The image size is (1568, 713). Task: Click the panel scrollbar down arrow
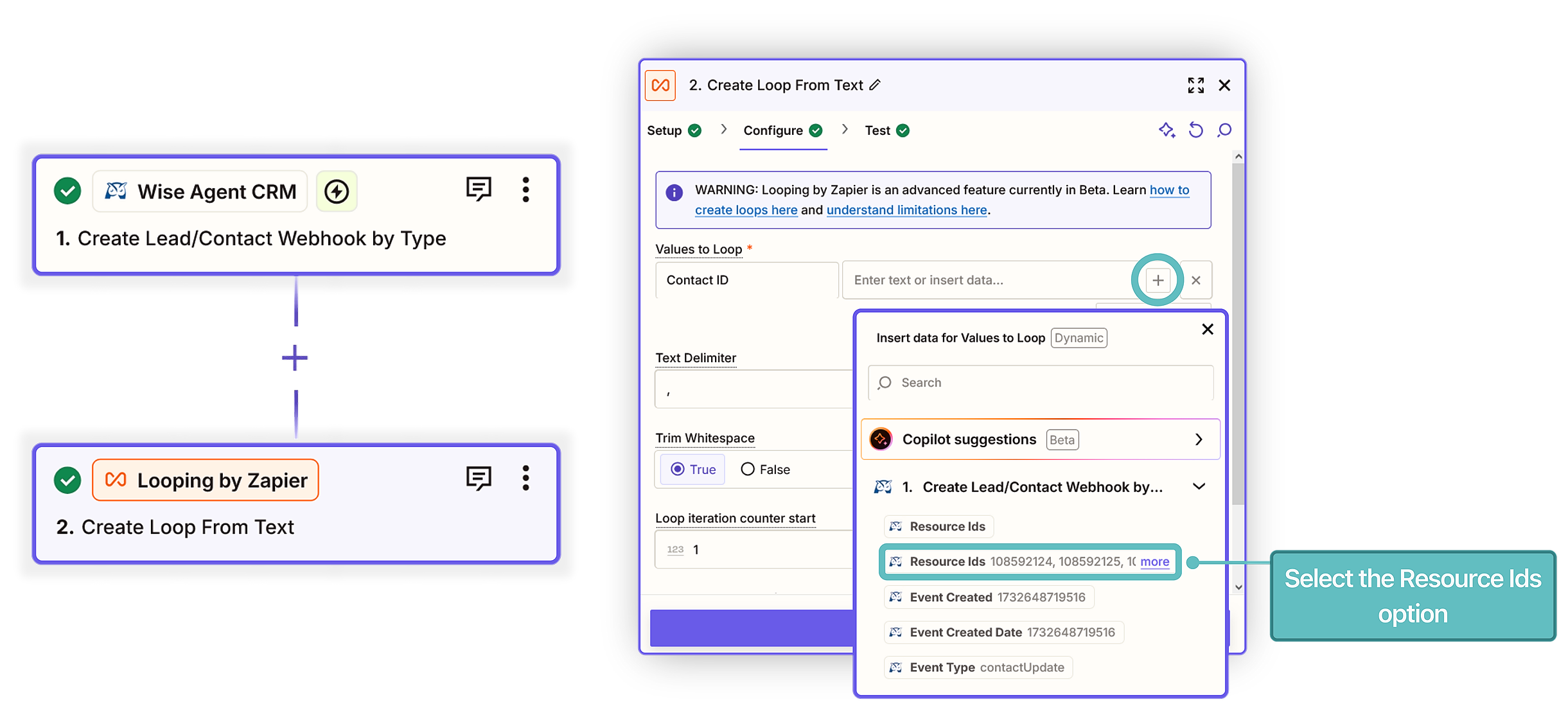tap(1238, 587)
